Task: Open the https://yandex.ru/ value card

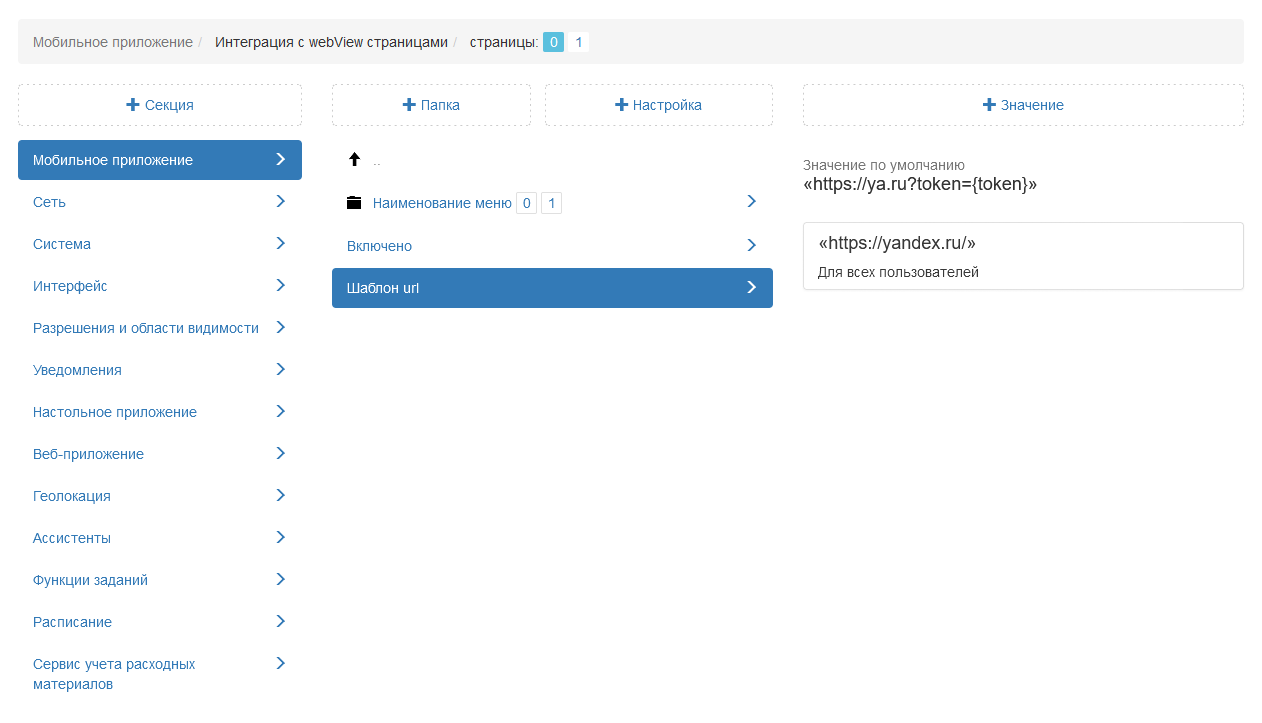Action: click(1022, 256)
